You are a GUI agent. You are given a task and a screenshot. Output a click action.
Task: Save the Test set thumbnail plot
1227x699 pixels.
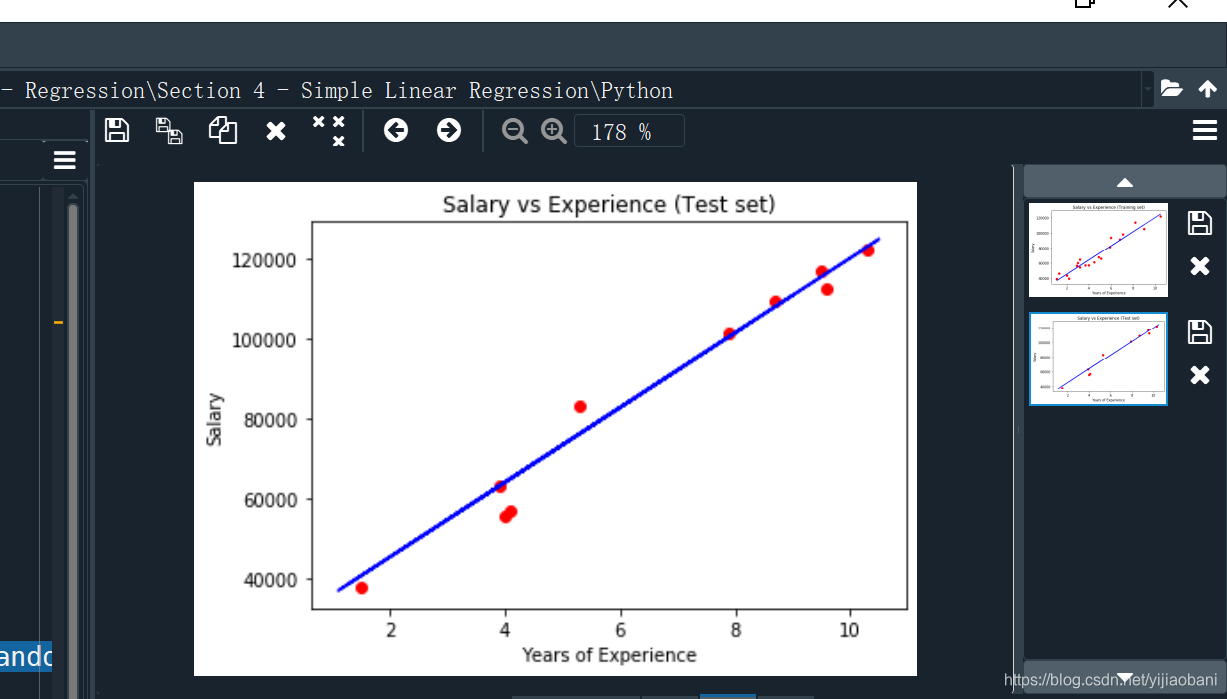click(1200, 332)
